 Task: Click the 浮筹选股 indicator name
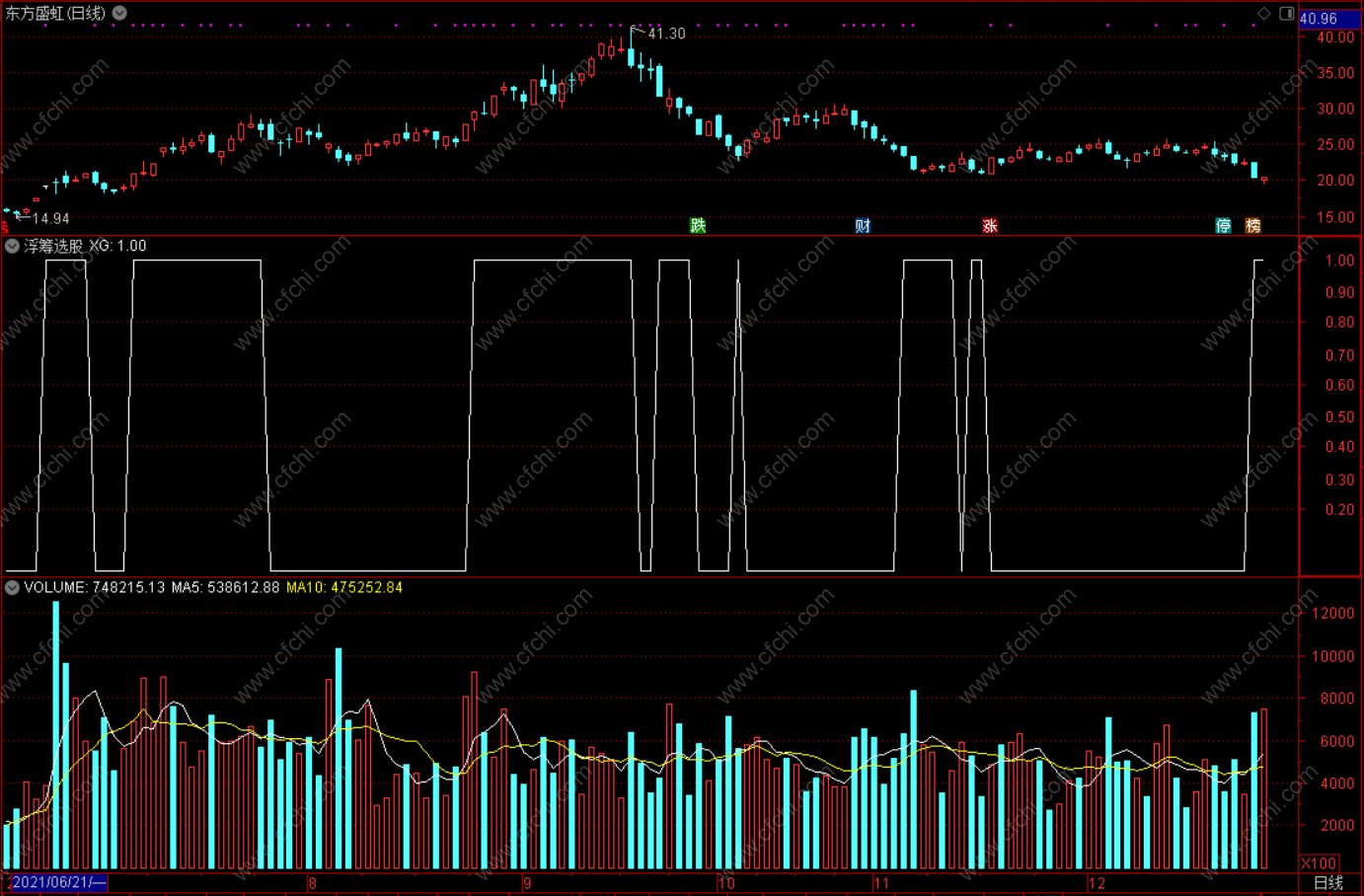point(53,246)
